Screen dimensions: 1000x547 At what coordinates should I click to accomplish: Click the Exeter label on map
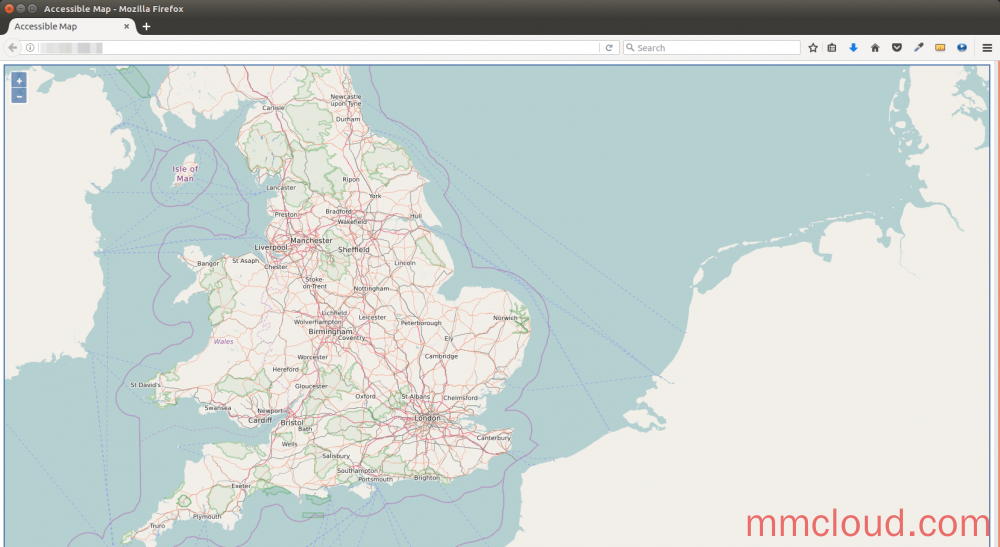241,486
